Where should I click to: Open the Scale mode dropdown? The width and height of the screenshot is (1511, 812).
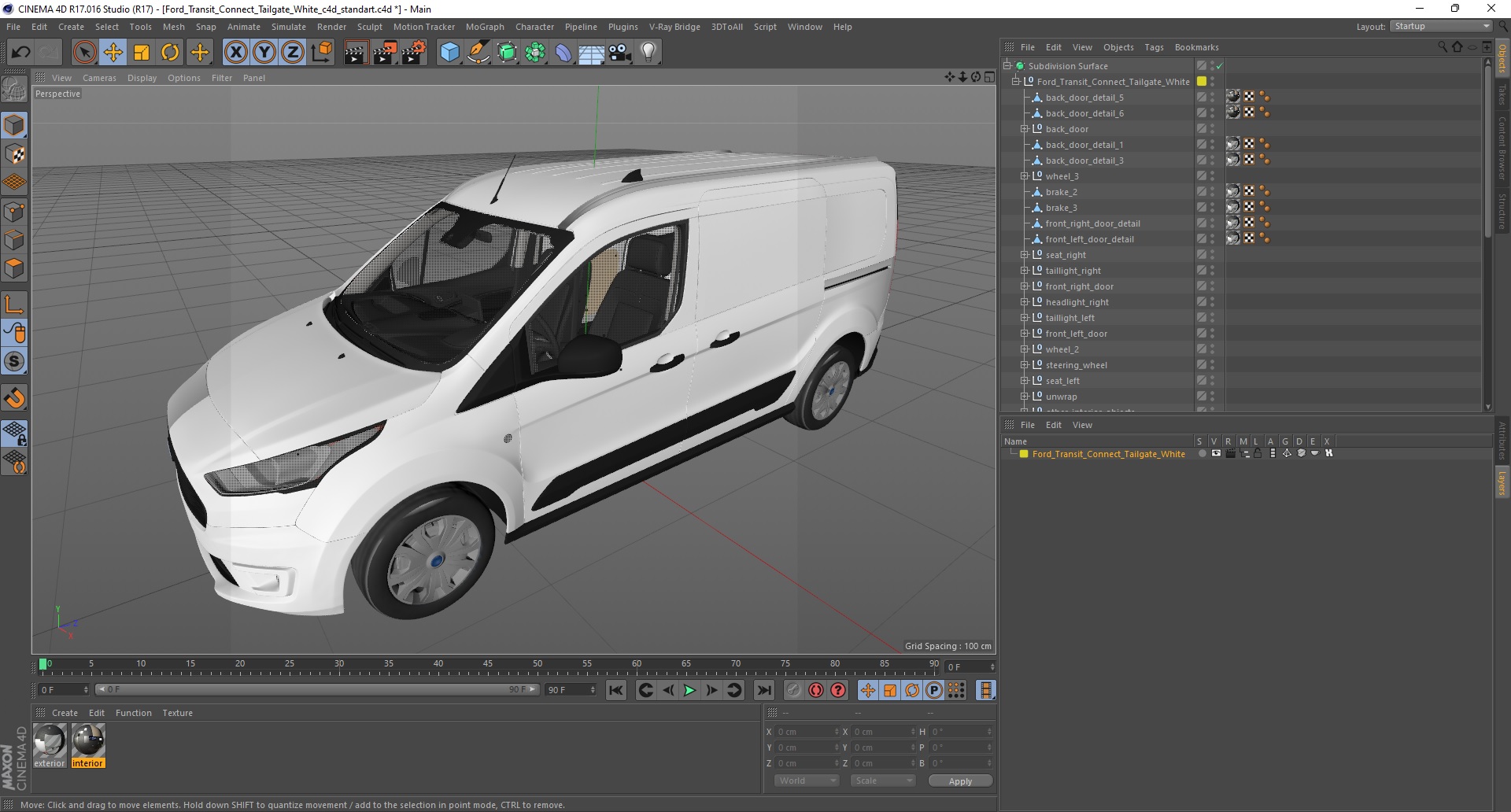[883, 781]
